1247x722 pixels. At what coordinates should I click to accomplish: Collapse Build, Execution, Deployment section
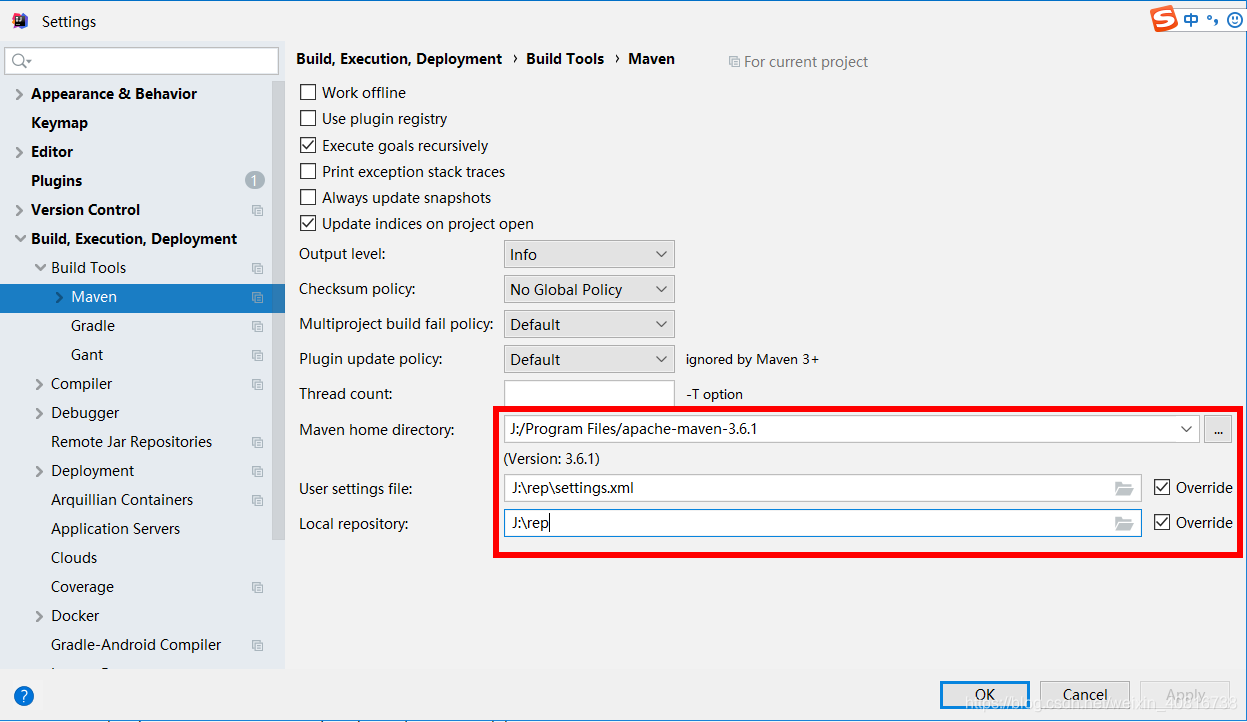(x=19, y=239)
